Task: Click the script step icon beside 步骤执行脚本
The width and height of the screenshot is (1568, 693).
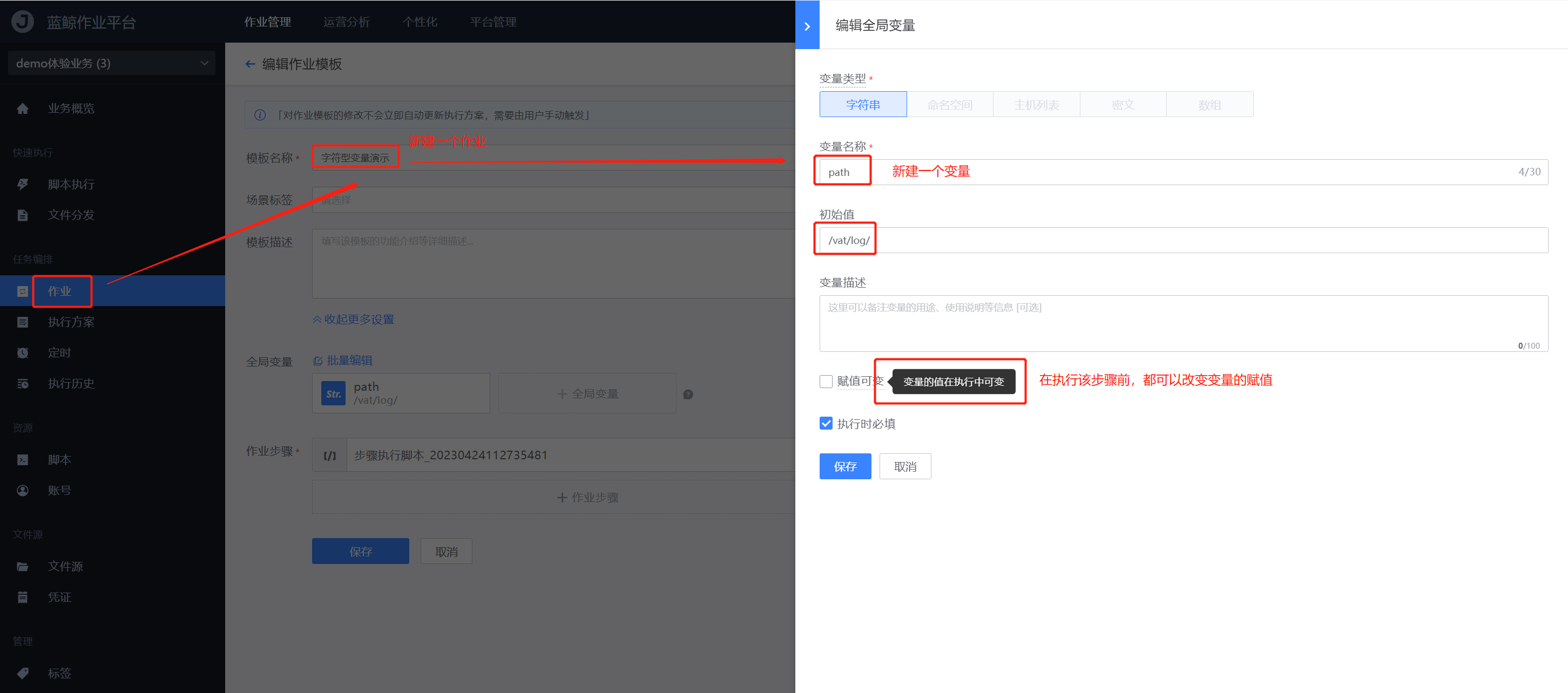Action: point(329,455)
